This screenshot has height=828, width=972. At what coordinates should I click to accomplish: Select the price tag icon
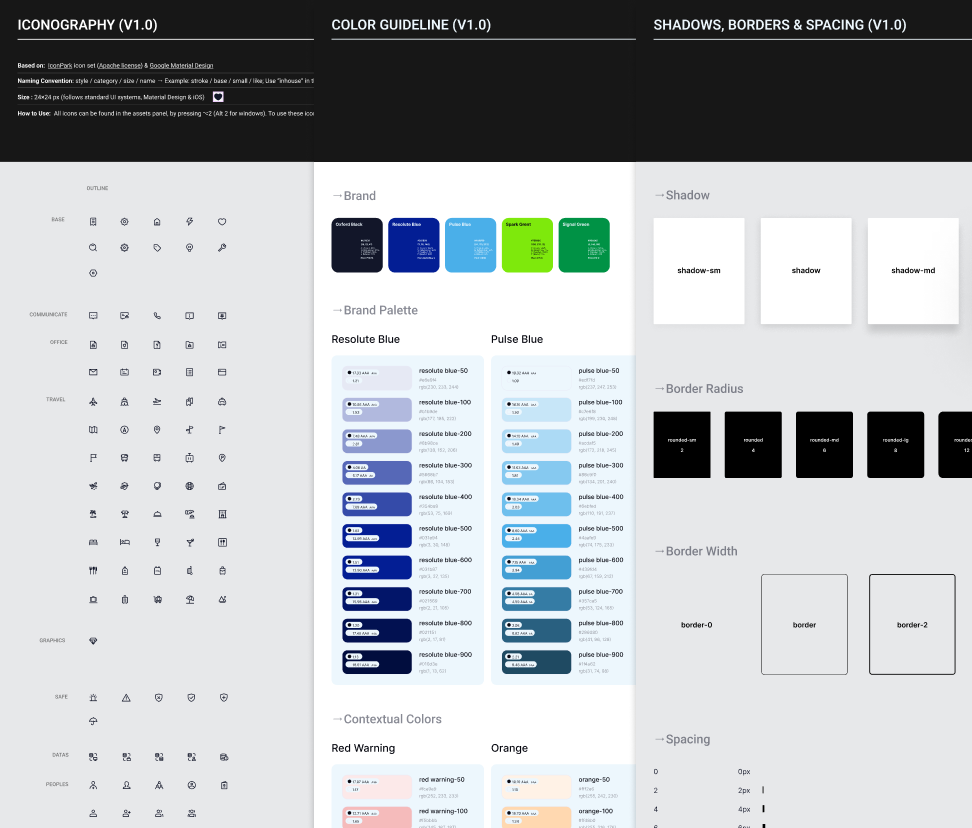click(x=157, y=247)
